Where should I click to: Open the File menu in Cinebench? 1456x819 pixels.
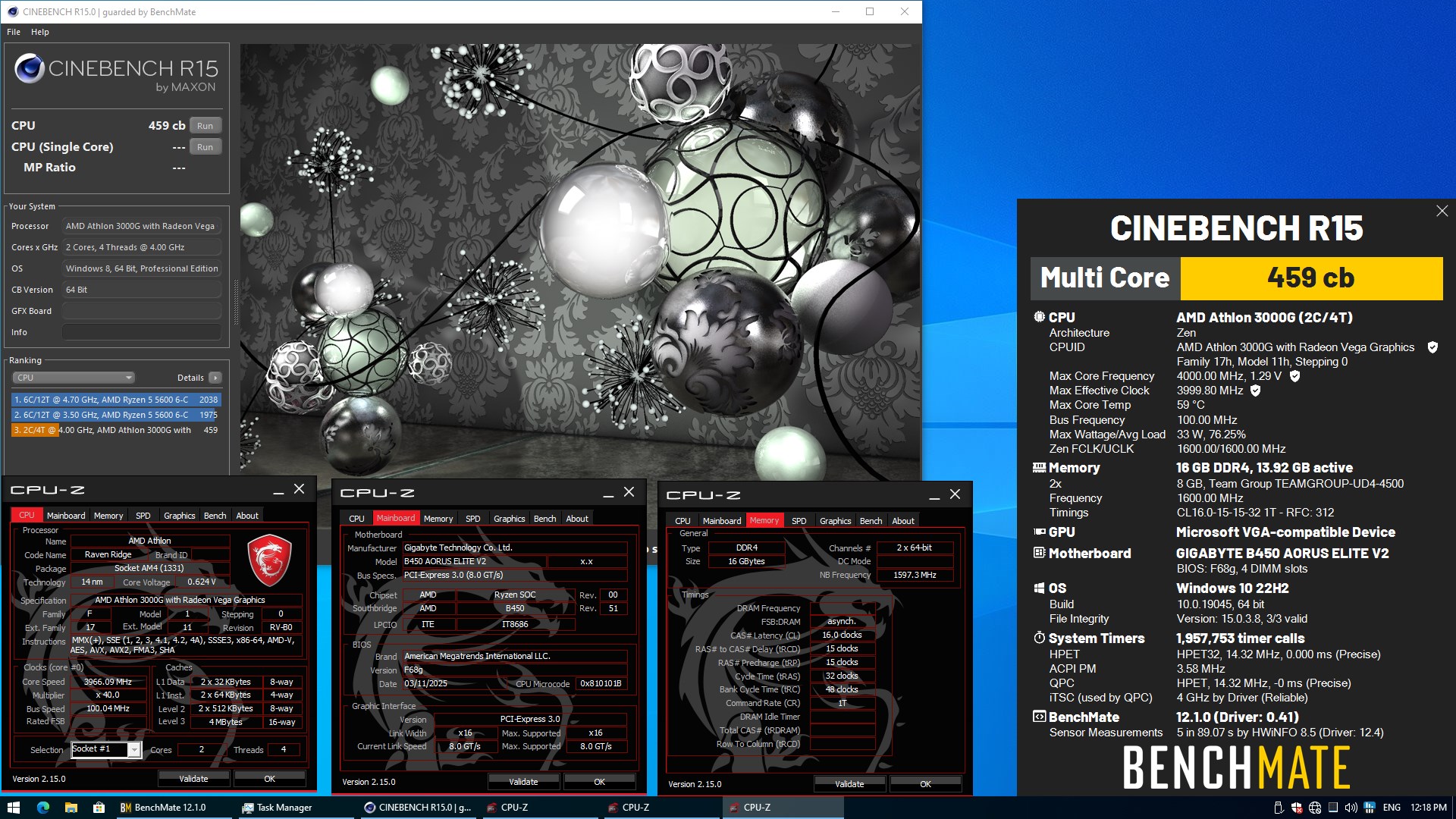(x=14, y=32)
